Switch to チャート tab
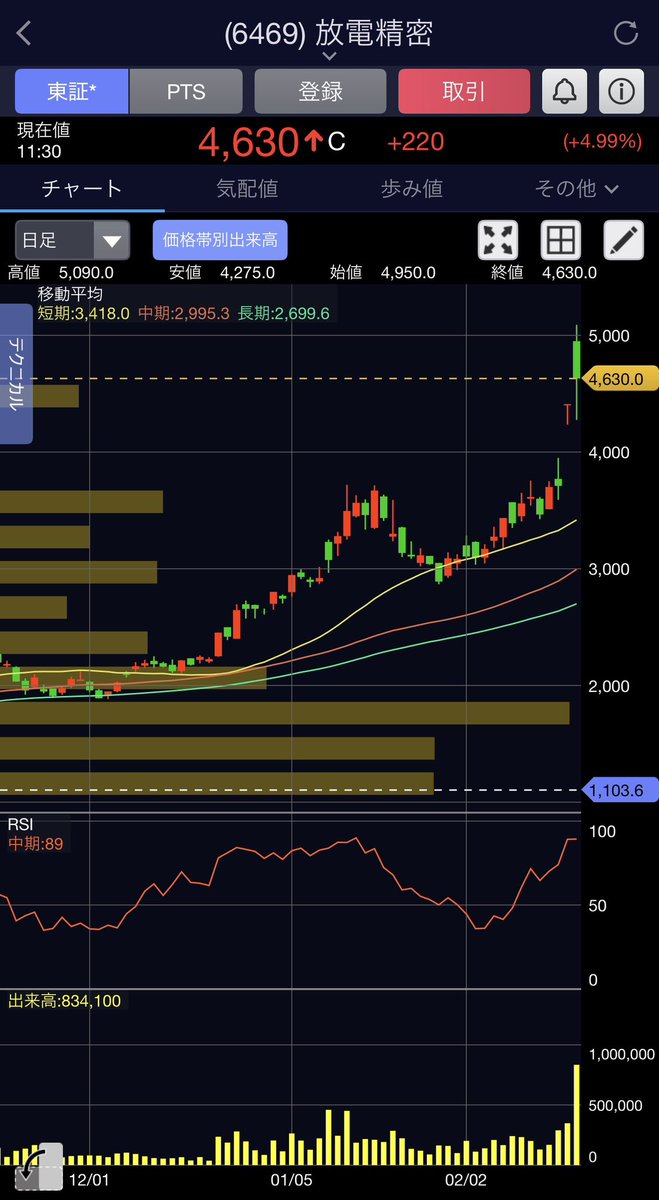The width and height of the screenshot is (659, 1200). pos(82,188)
